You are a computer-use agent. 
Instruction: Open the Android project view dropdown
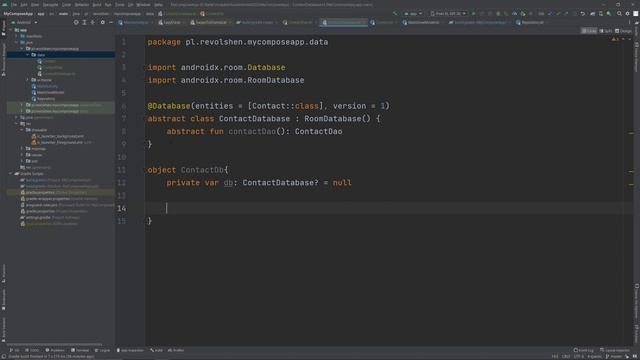click(25, 22)
